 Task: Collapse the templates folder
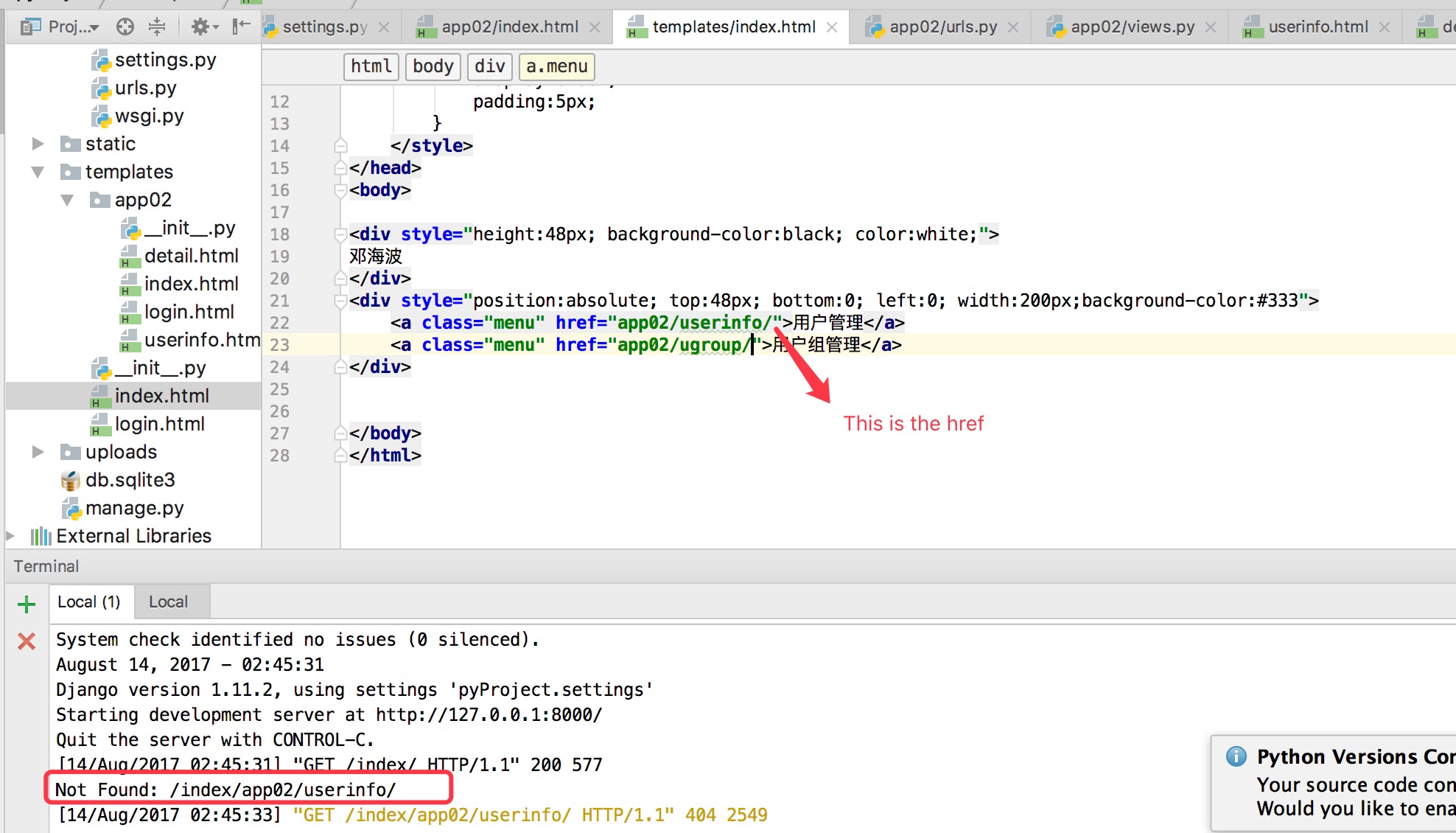(x=38, y=171)
